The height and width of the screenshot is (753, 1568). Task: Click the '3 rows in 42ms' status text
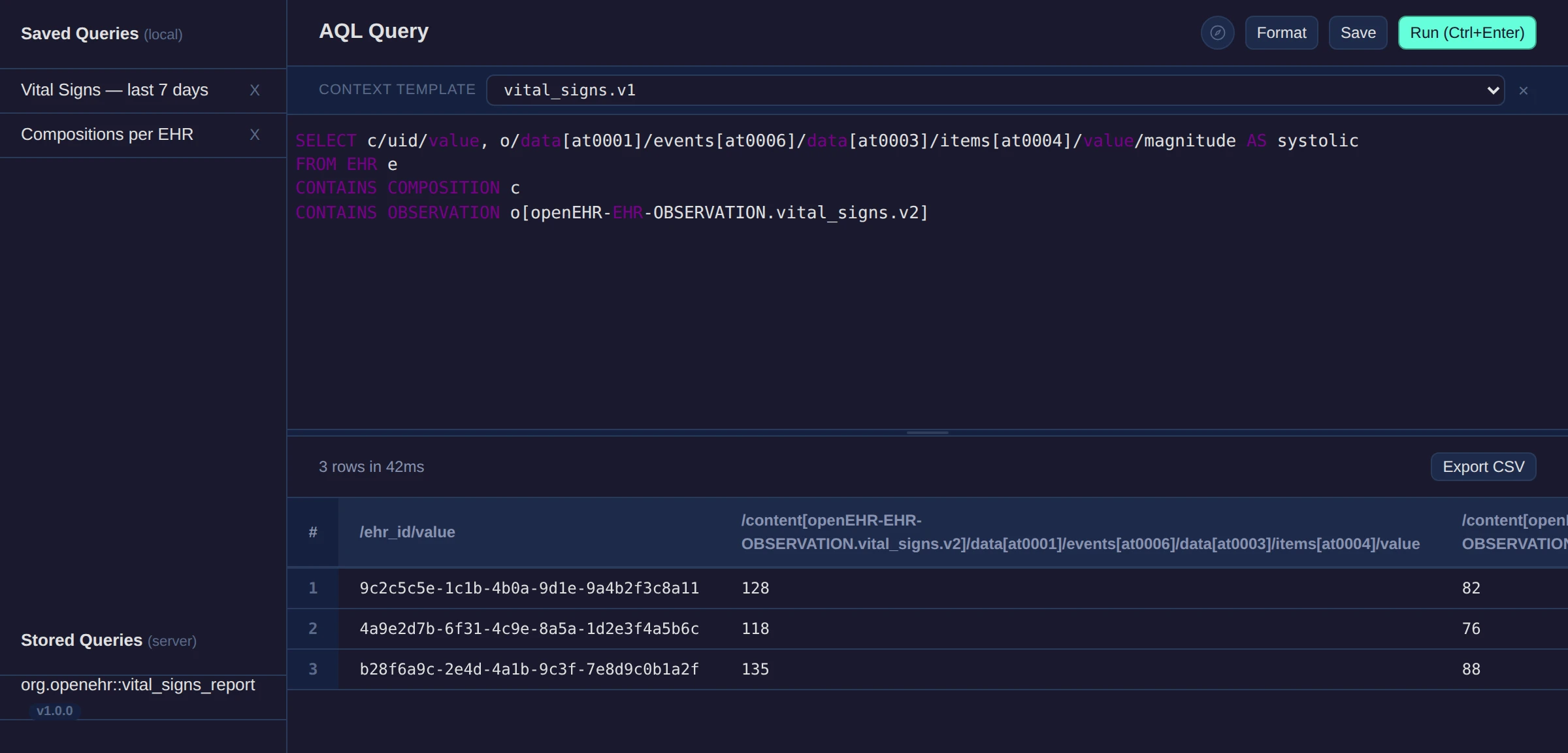pyautogui.click(x=371, y=467)
